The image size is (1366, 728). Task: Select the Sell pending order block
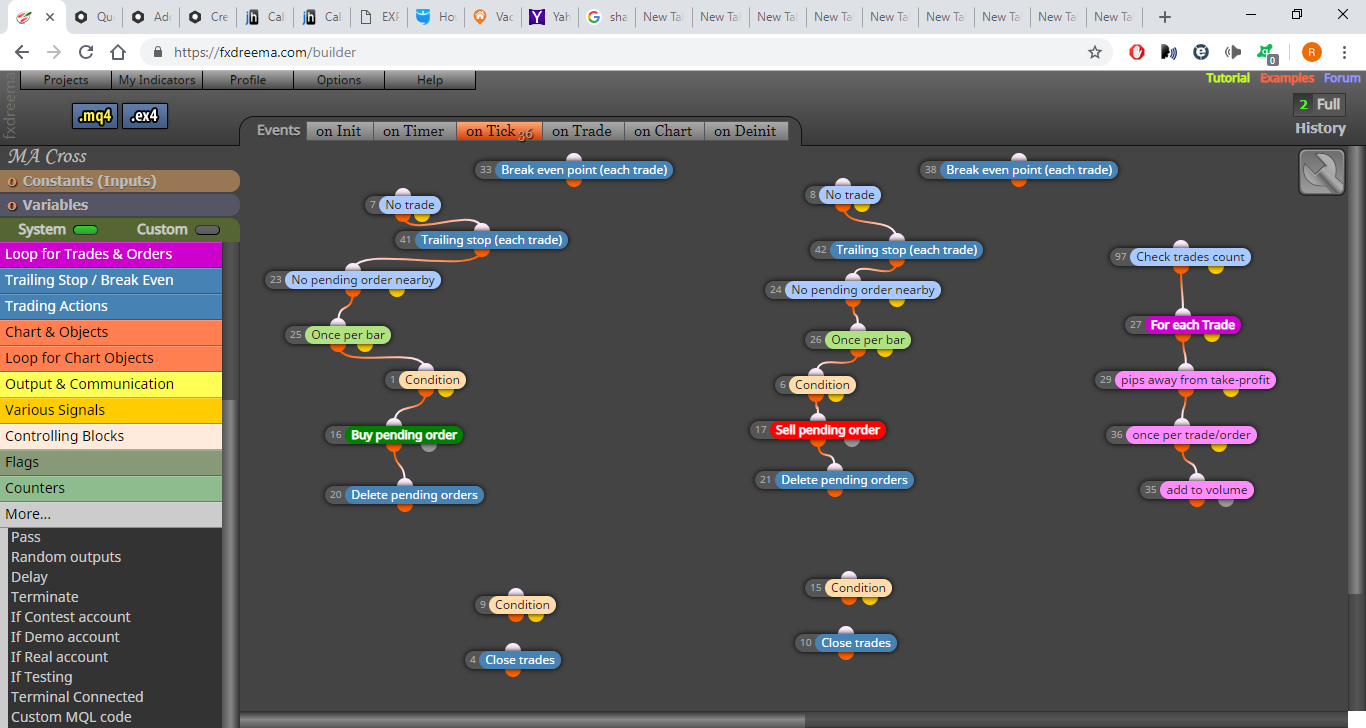tap(828, 430)
